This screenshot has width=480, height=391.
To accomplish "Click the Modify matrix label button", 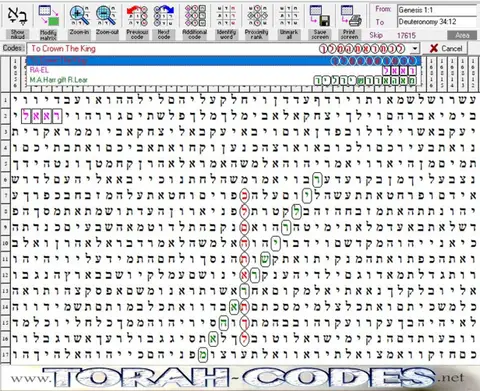I will pos(48,34).
